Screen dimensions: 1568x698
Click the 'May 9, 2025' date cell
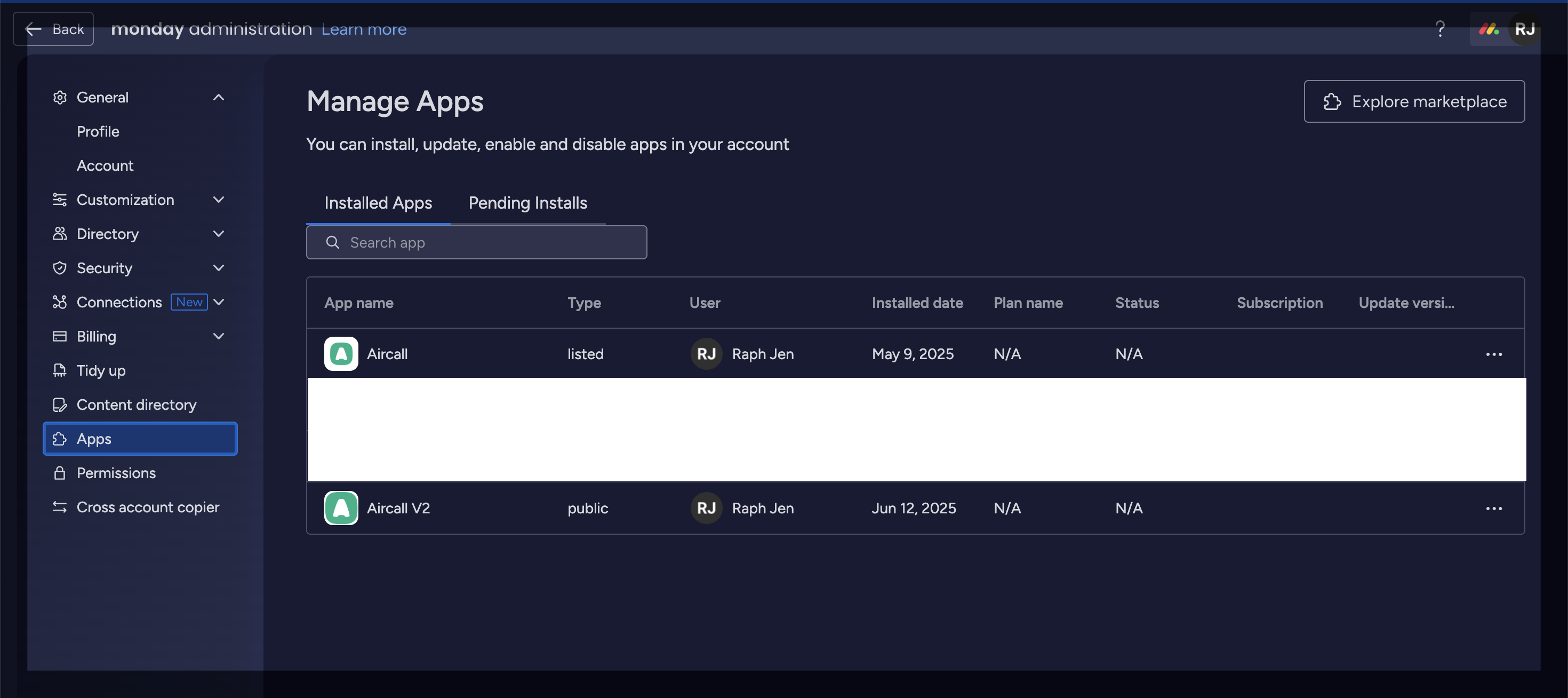tap(913, 354)
